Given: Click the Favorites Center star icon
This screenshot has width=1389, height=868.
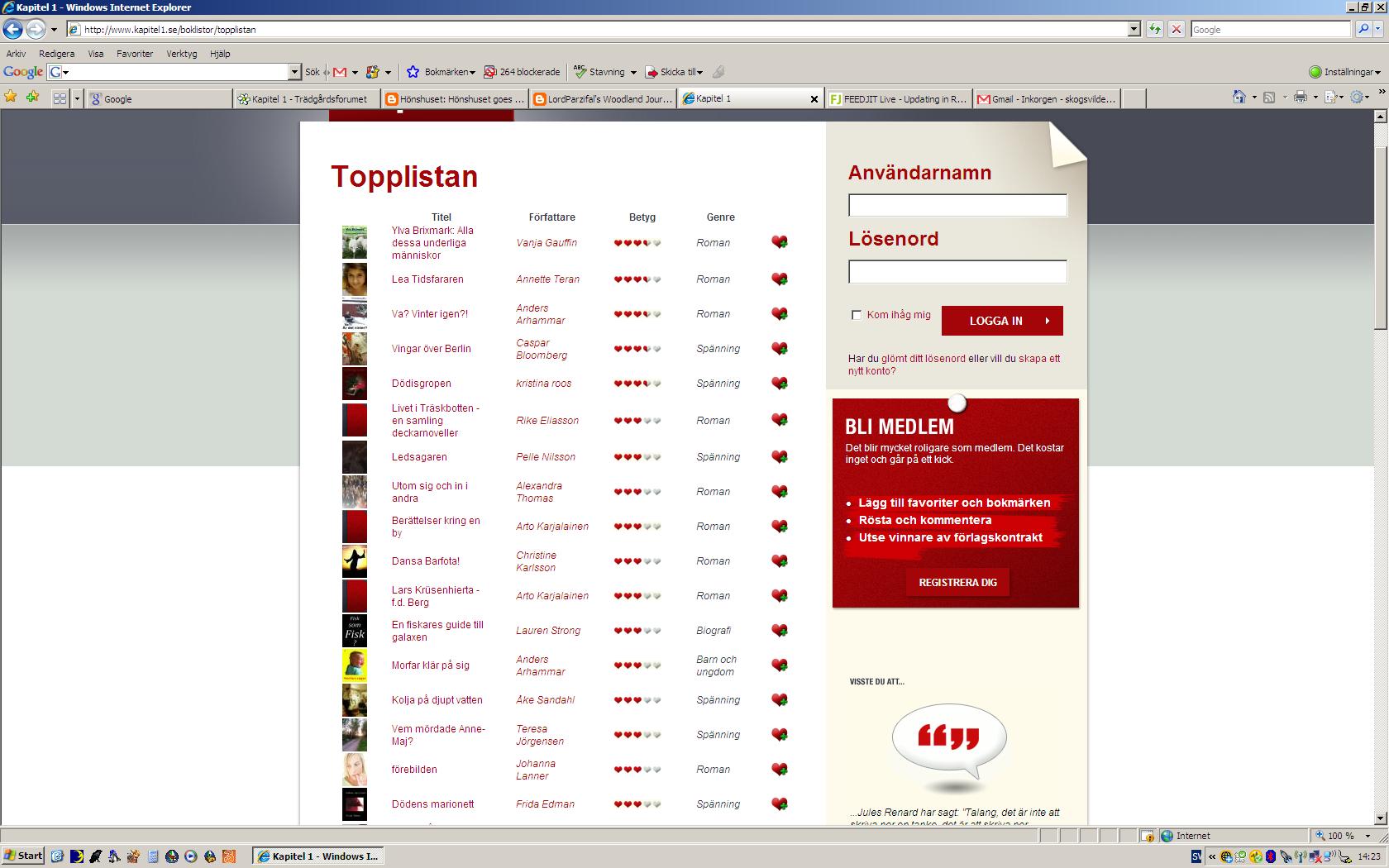Looking at the screenshot, I should click(x=11, y=98).
